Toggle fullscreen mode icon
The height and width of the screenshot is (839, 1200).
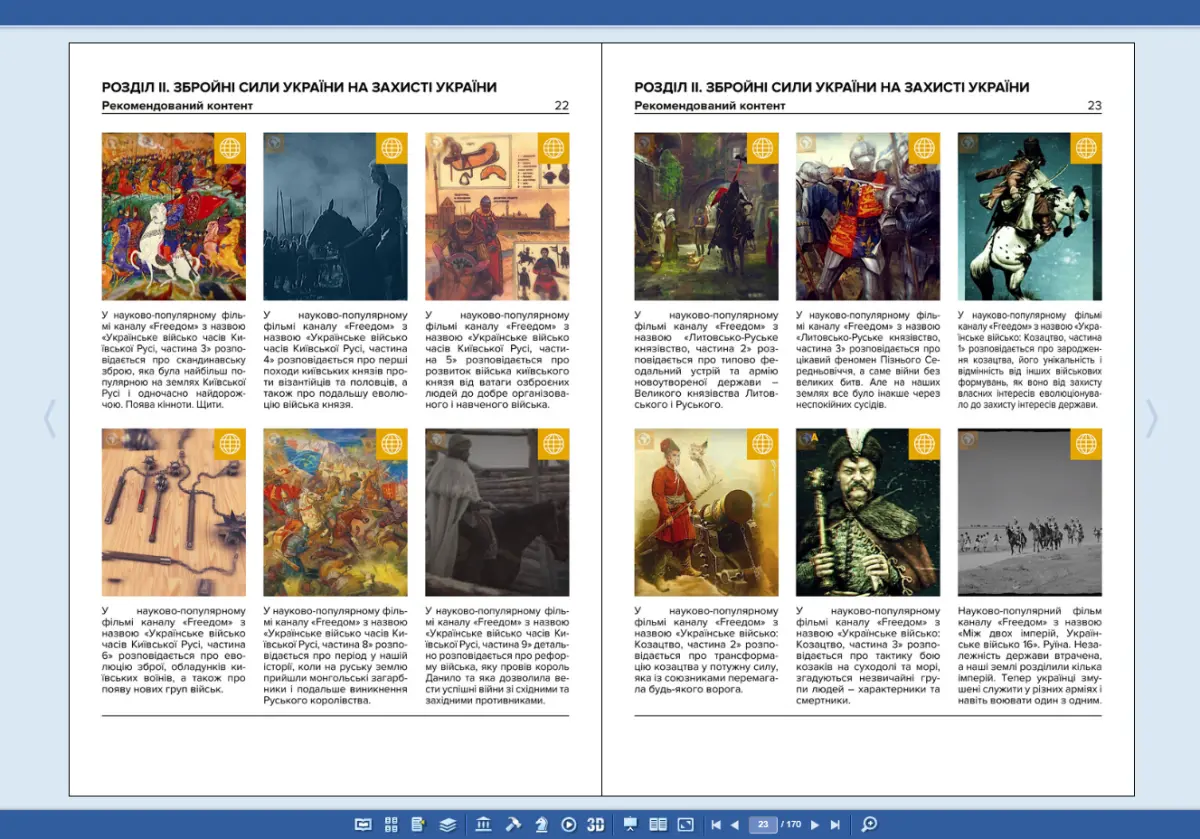point(686,824)
